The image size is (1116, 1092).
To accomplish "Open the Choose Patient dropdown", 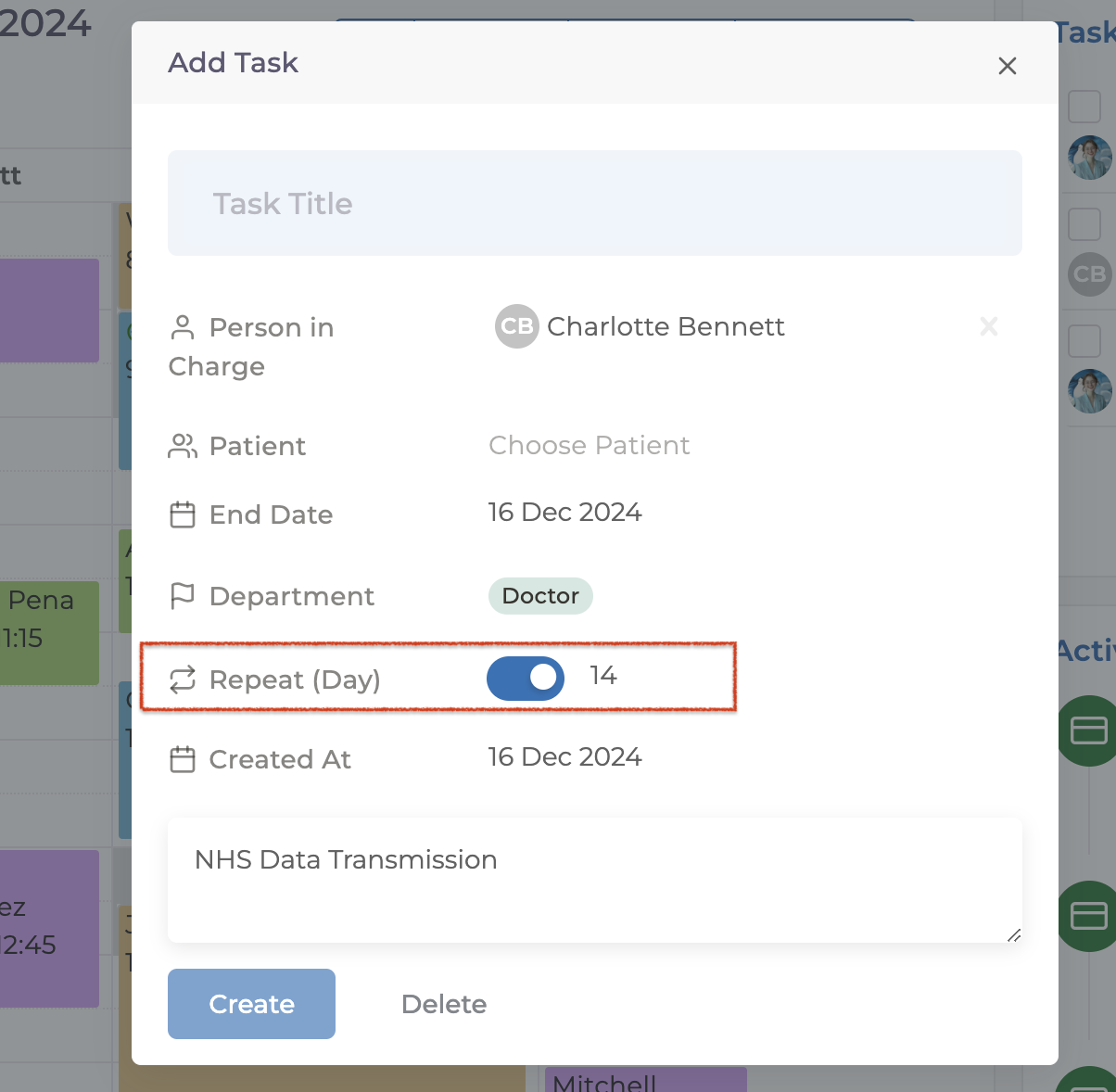I will [589, 445].
